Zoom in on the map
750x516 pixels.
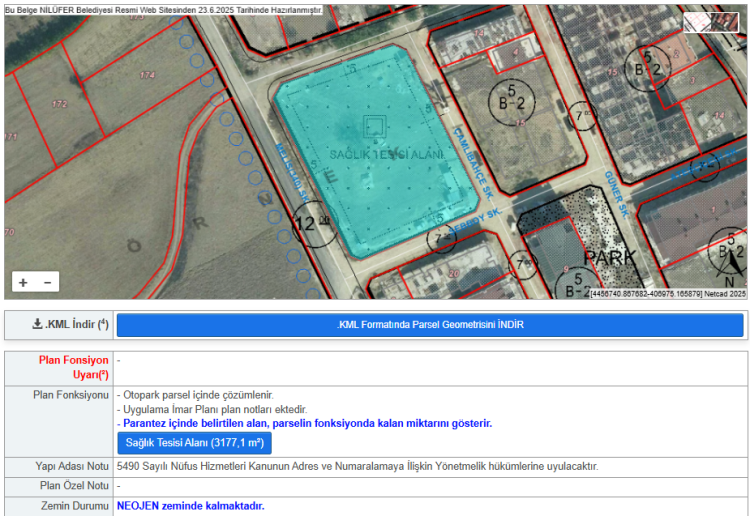(x=23, y=283)
